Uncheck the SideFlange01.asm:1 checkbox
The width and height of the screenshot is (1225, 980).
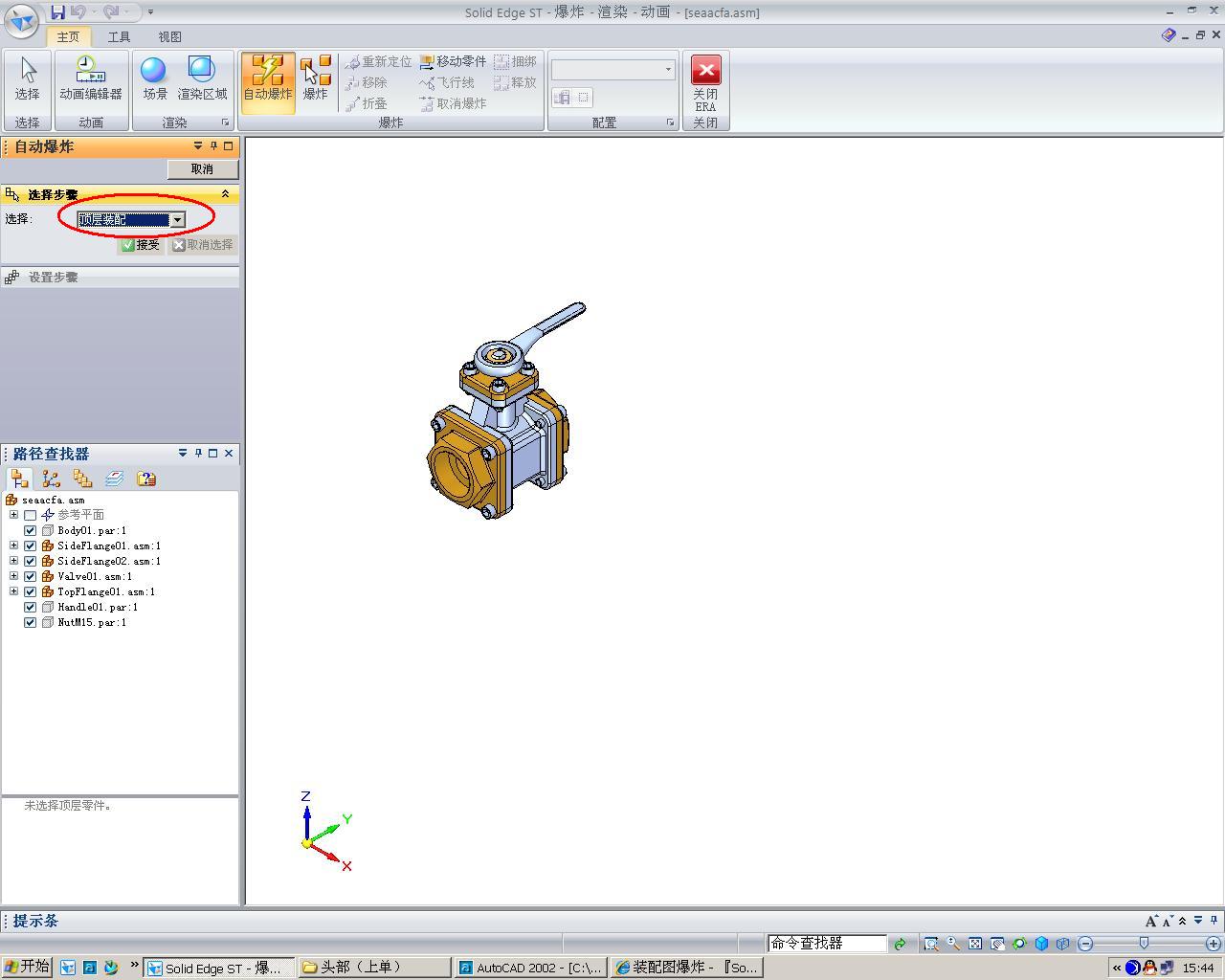point(30,546)
